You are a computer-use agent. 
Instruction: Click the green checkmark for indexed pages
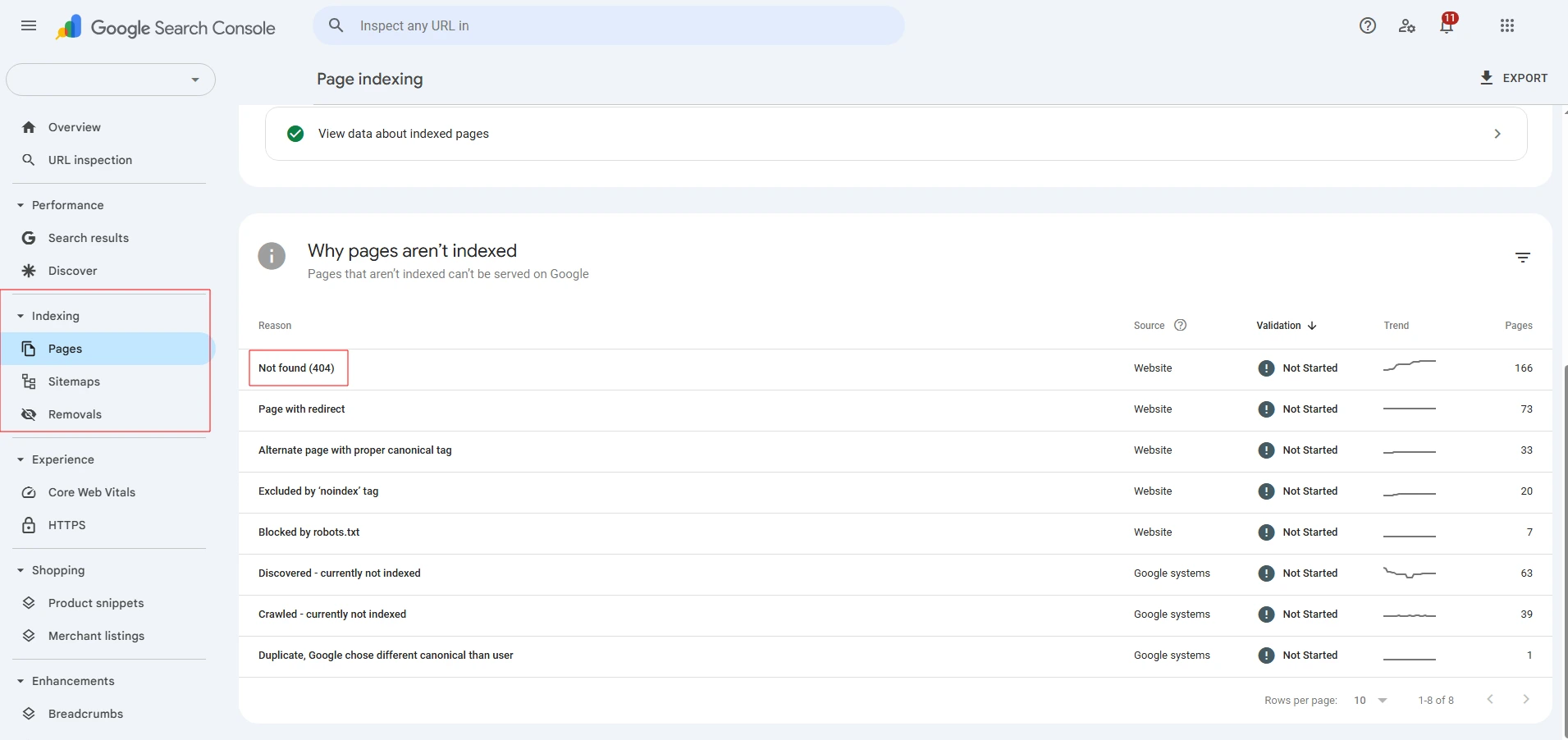click(295, 134)
